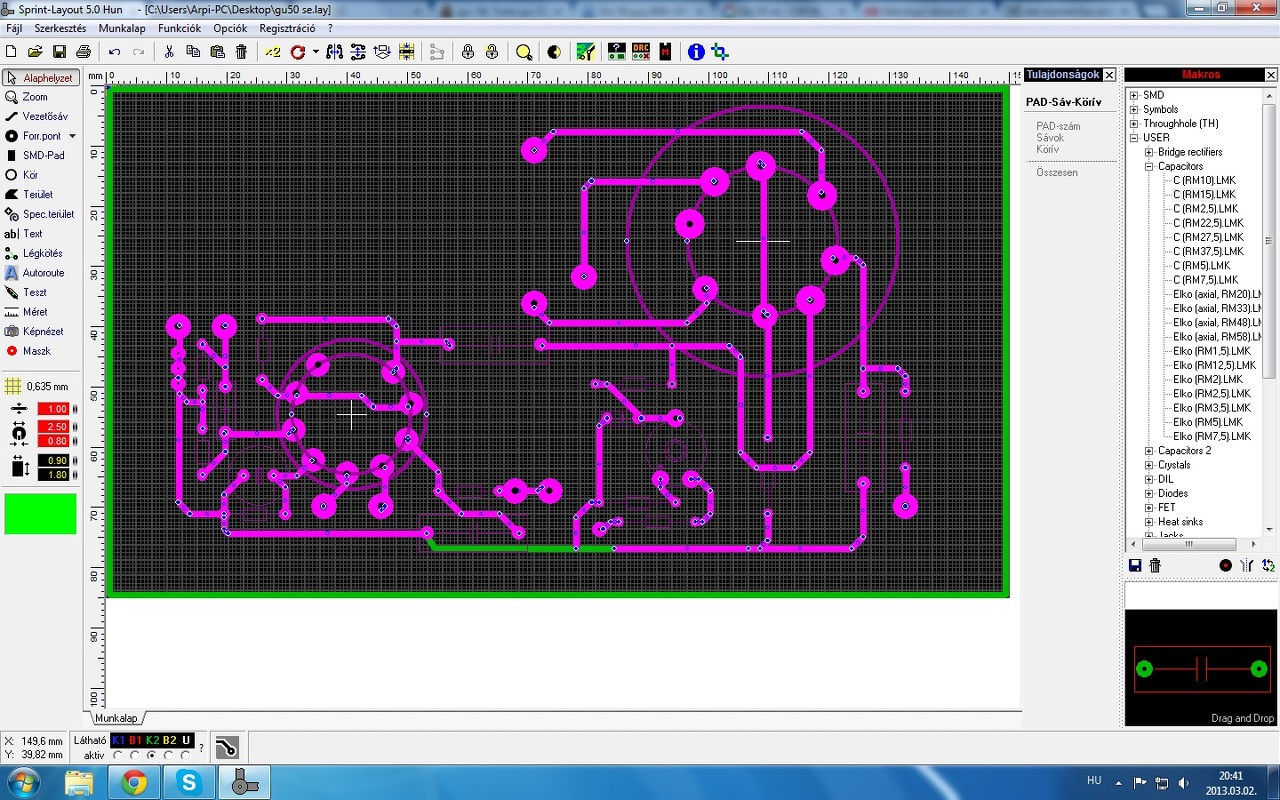Expand the Bridge rectifiers folder
The height and width of the screenshot is (800, 1280).
coord(1149,153)
